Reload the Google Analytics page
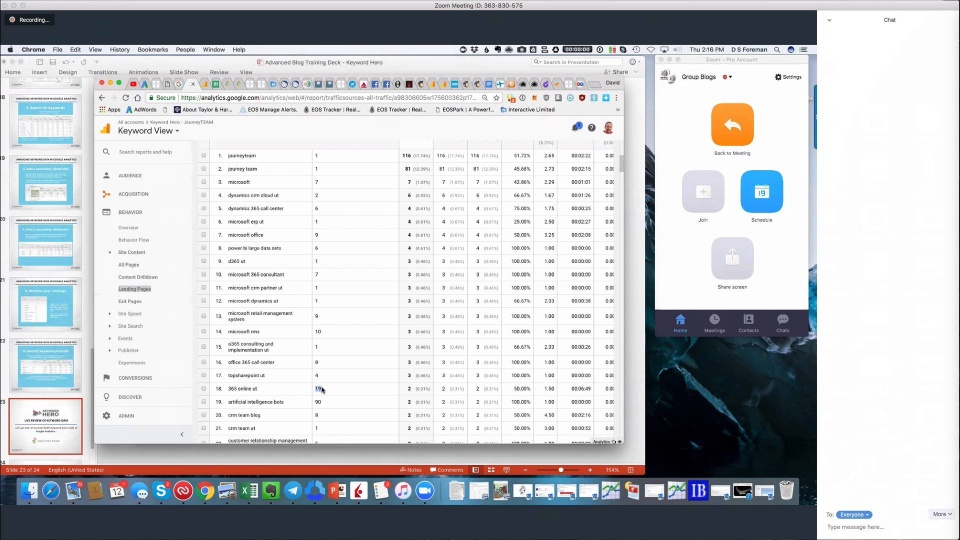 (126, 98)
